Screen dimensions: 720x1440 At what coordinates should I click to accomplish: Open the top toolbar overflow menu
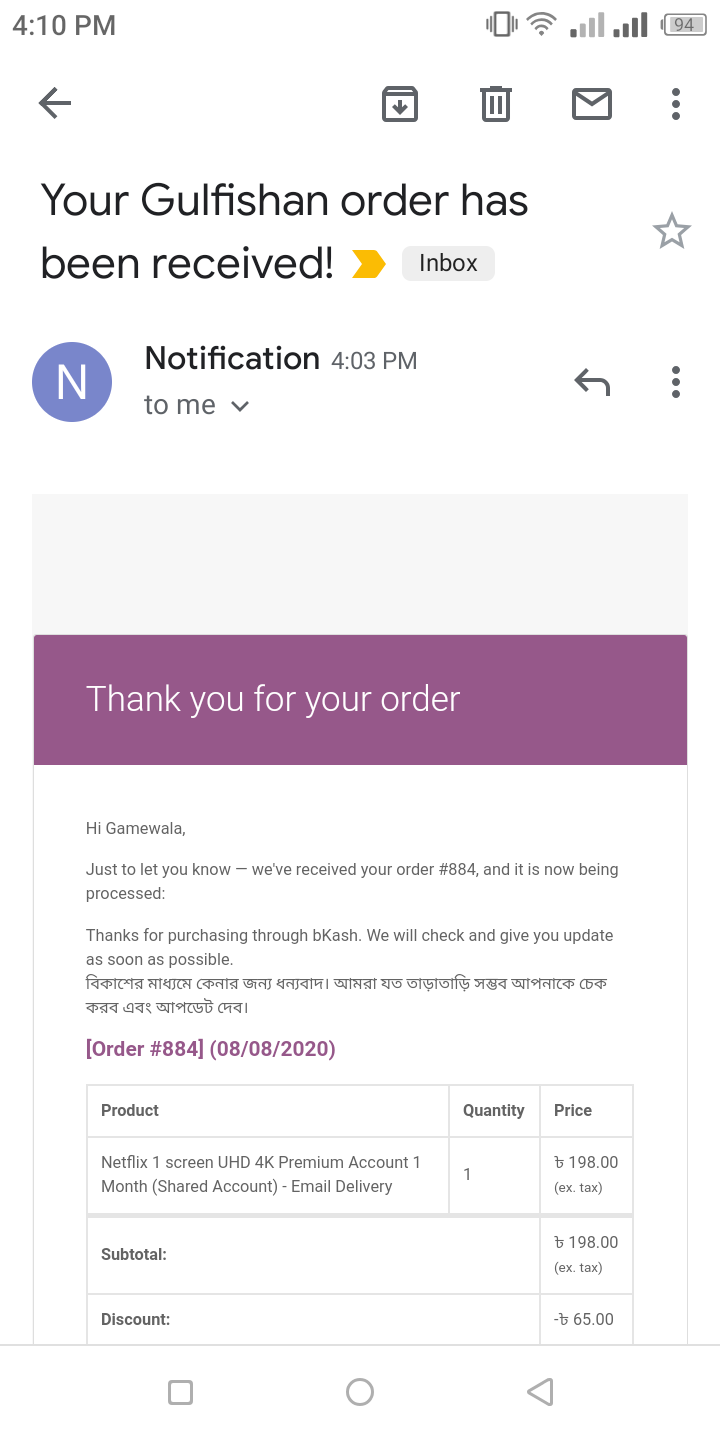tap(676, 103)
